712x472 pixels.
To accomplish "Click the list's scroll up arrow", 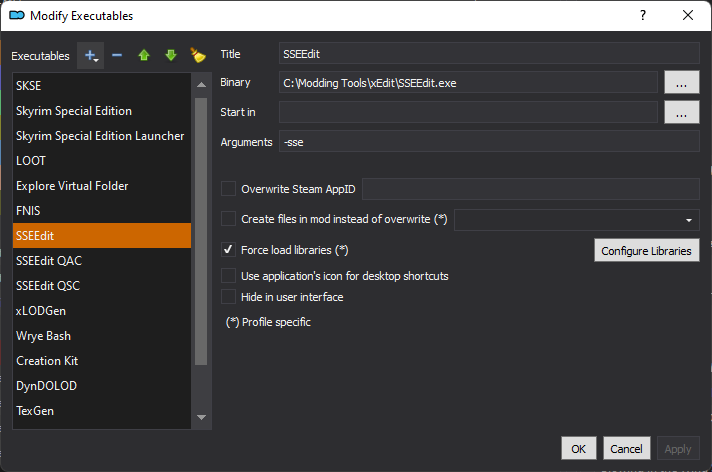I will (202, 84).
